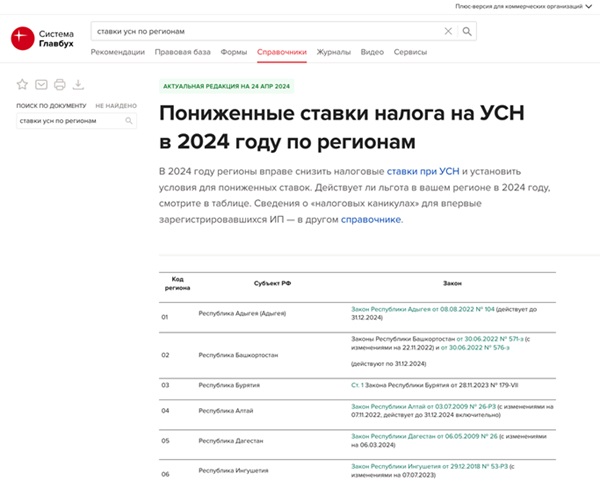Open the Рекомендации tab

click(x=117, y=51)
